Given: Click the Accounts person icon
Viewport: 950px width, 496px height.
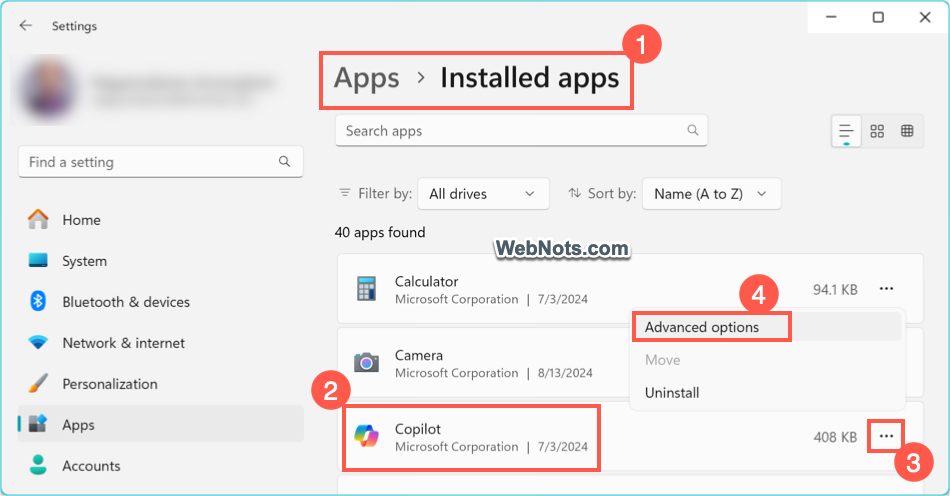Looking at the screenshot, I should (38, 465).
